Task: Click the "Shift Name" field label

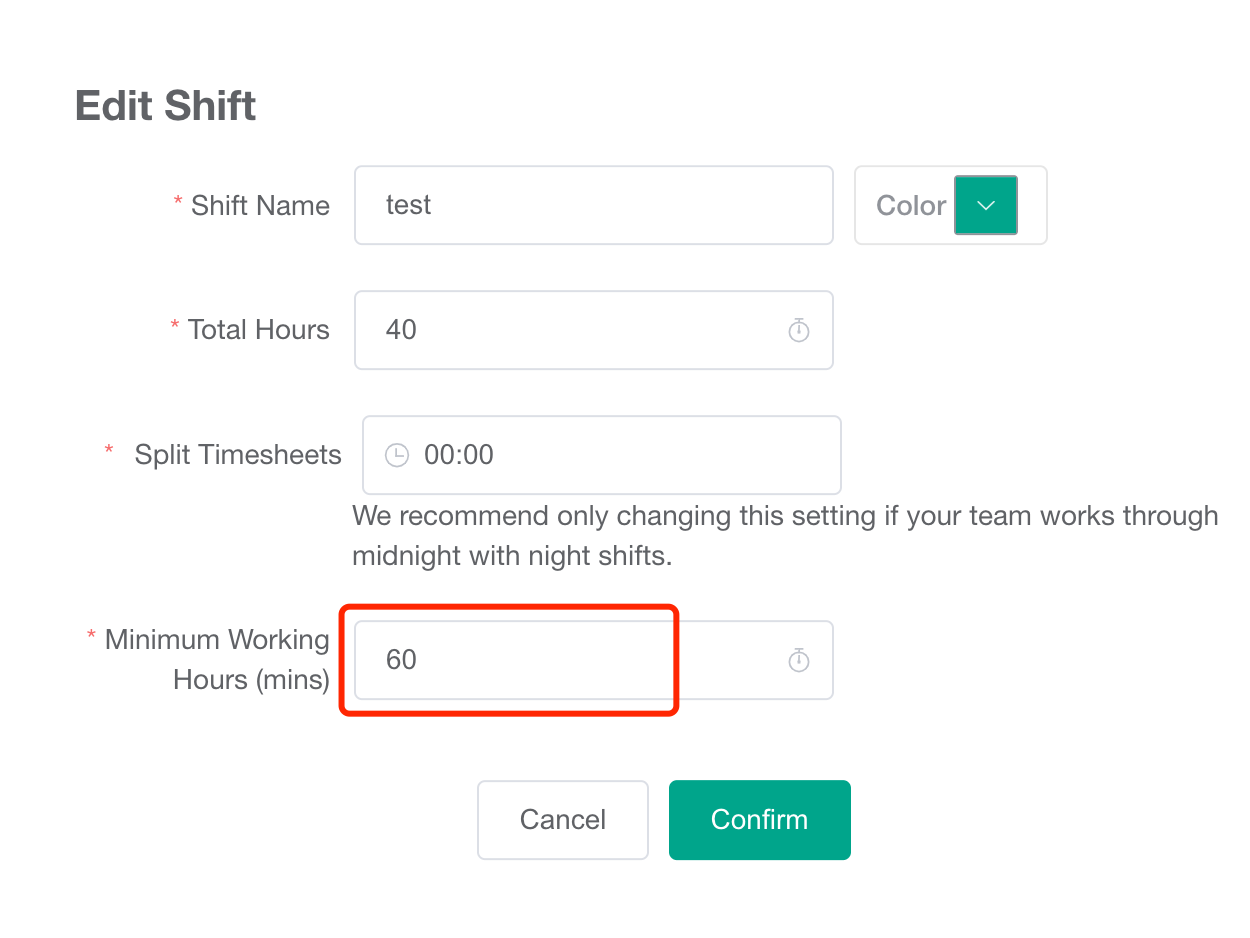Action: 260,205
